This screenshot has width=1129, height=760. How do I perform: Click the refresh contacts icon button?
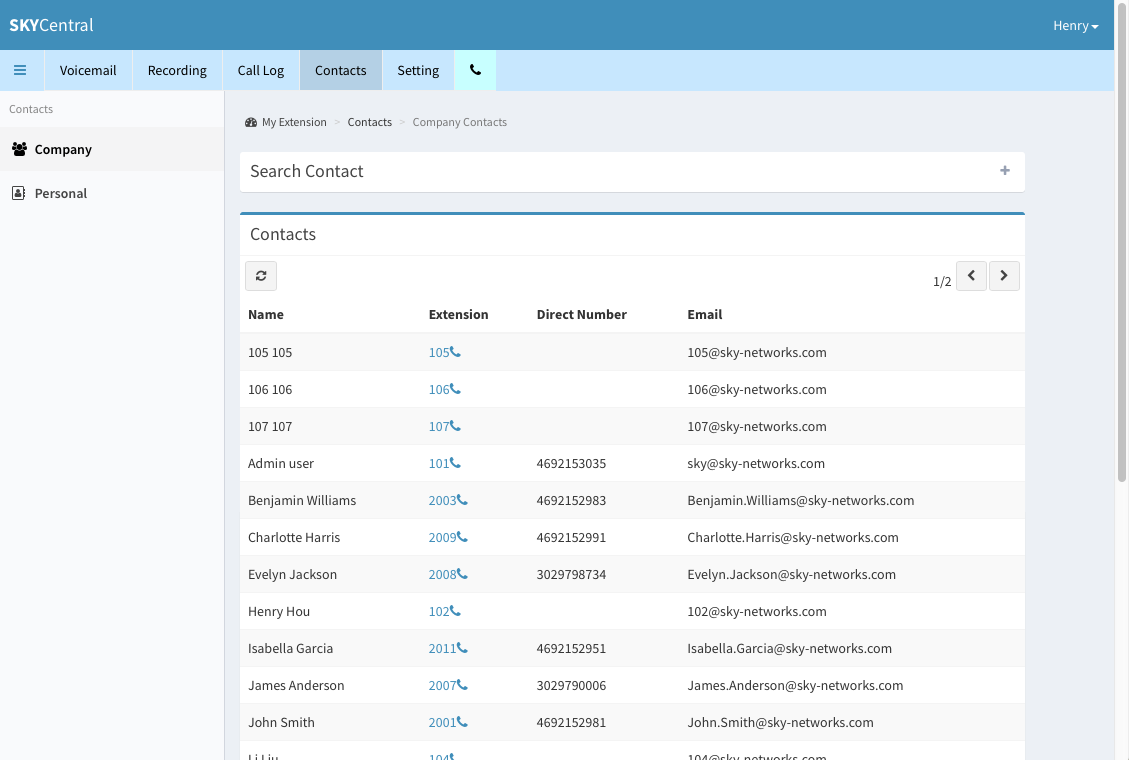(x=261, y=276)
